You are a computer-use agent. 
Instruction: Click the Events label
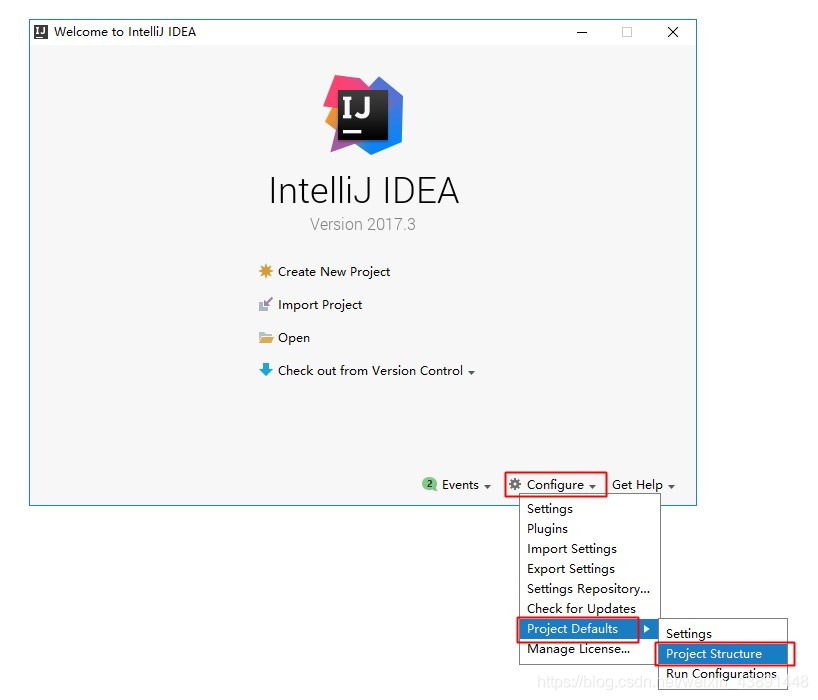coord(460,485)
